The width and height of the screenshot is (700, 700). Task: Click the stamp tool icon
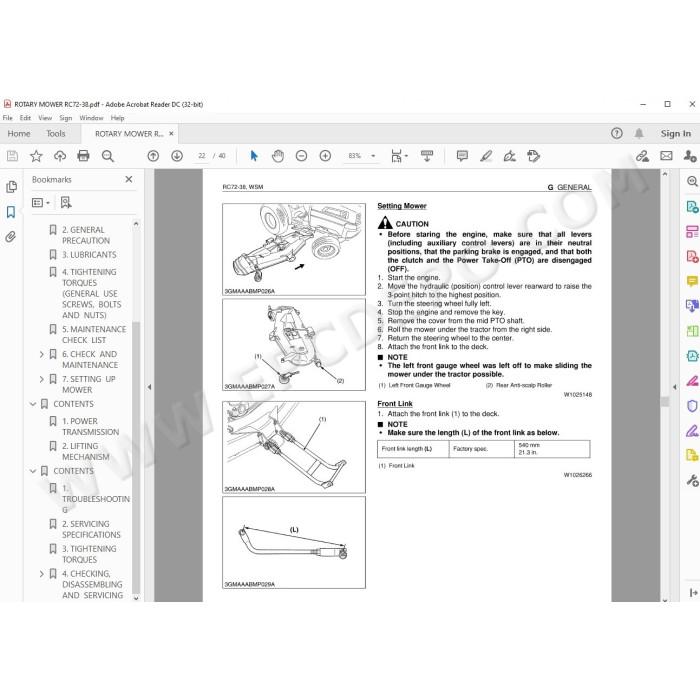click(533, 156)
